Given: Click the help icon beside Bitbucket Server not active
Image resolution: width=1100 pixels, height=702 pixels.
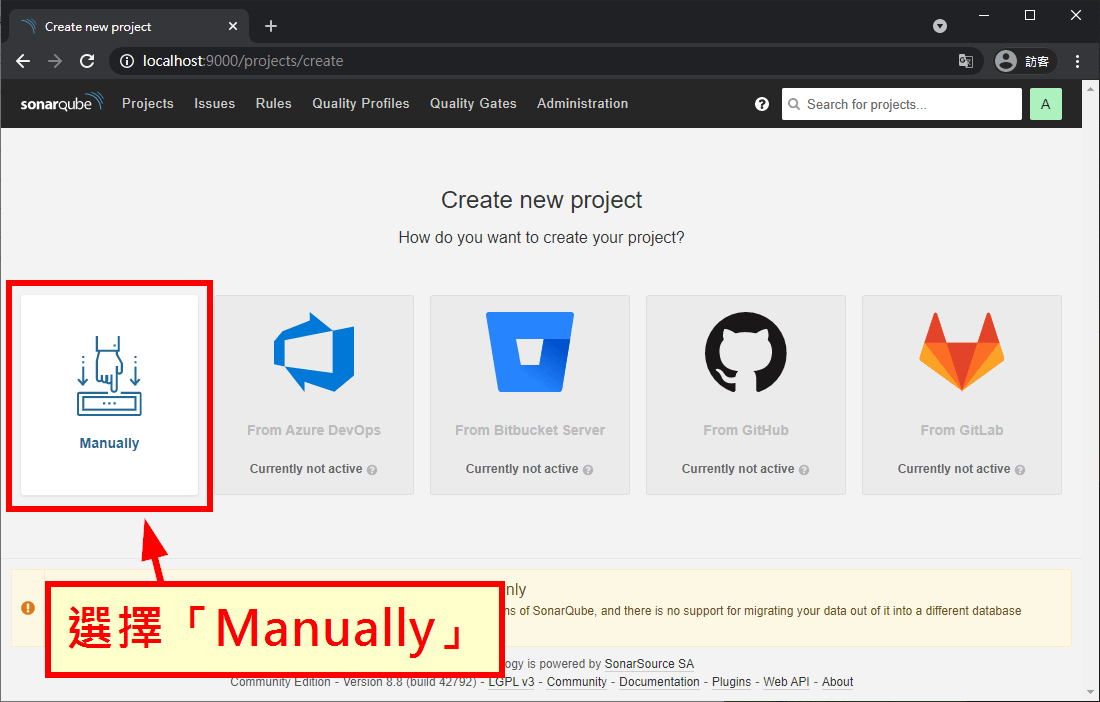Looking at the screenshot, I should [588, 470].
